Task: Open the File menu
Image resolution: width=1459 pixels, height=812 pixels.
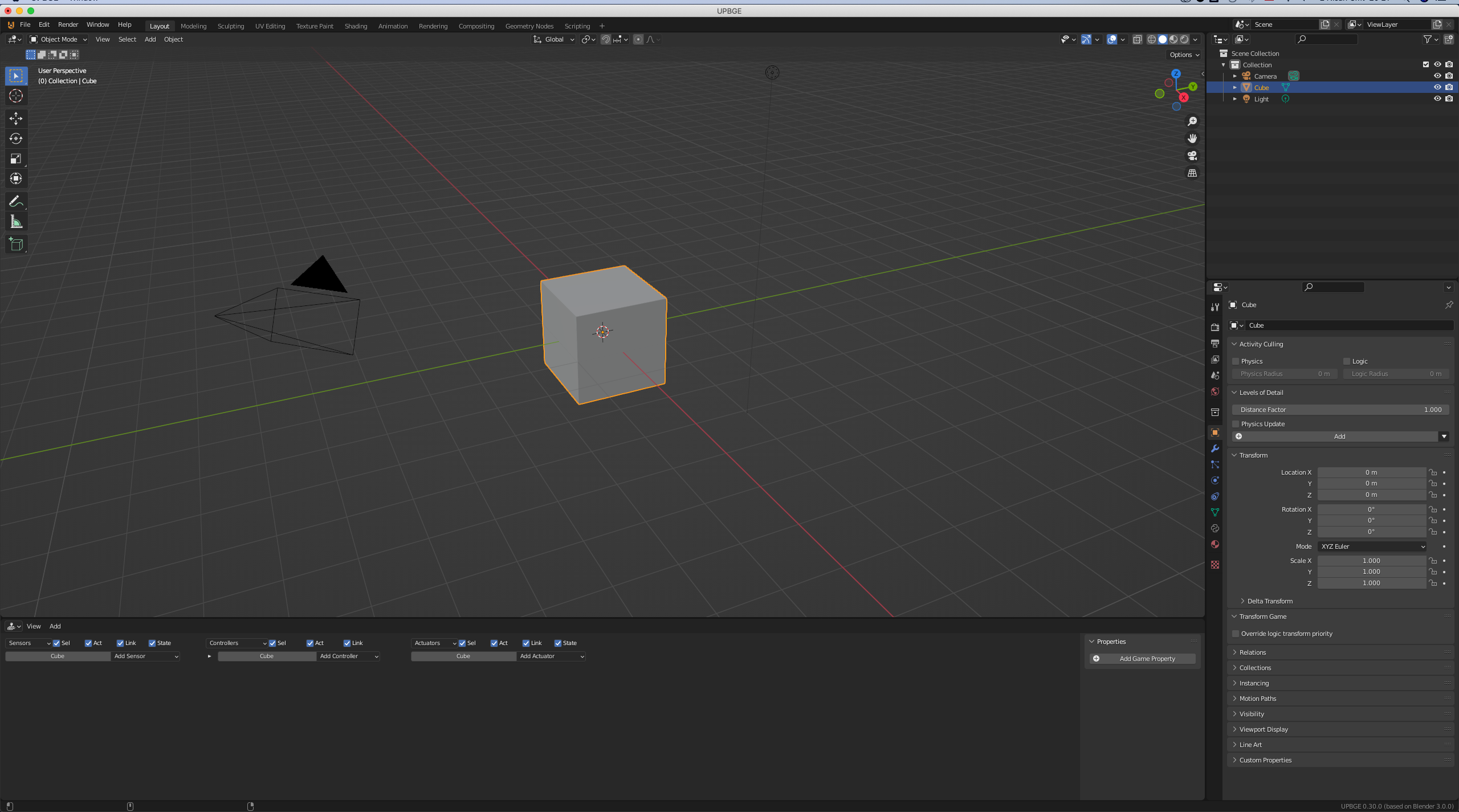Action: (x=25, y=25)
